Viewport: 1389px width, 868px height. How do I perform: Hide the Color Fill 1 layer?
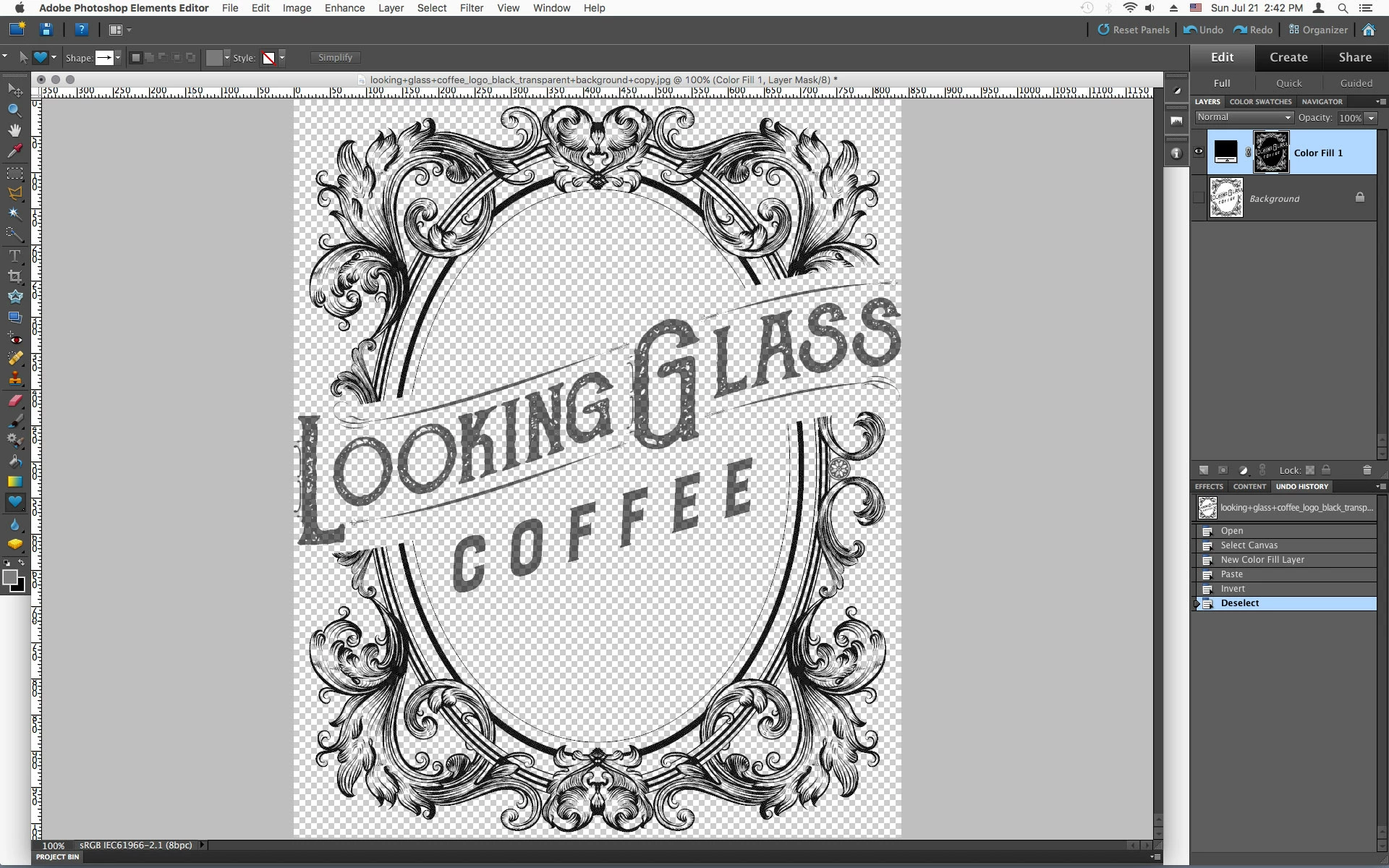coord(1199,152)
